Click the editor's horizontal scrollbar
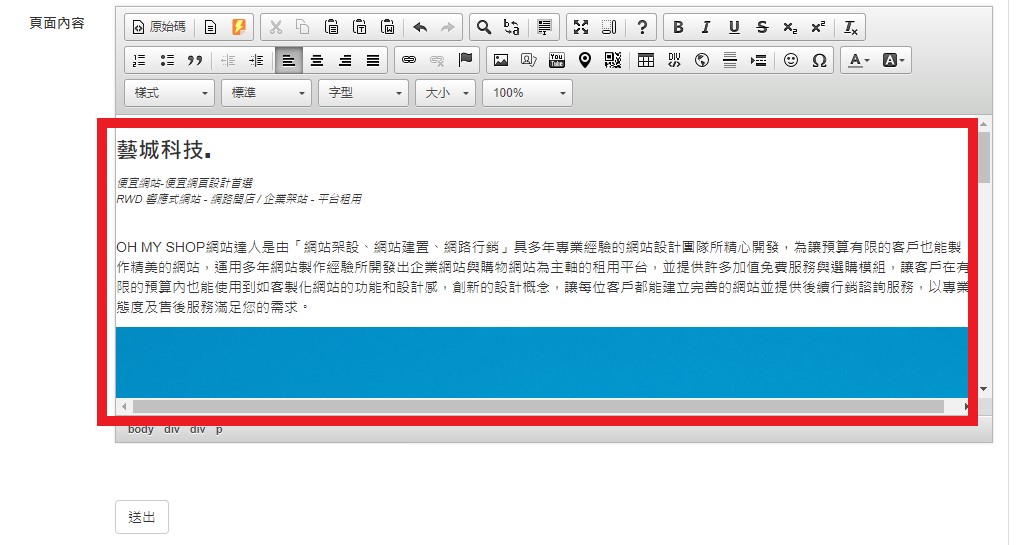 (x=538, y=407)
